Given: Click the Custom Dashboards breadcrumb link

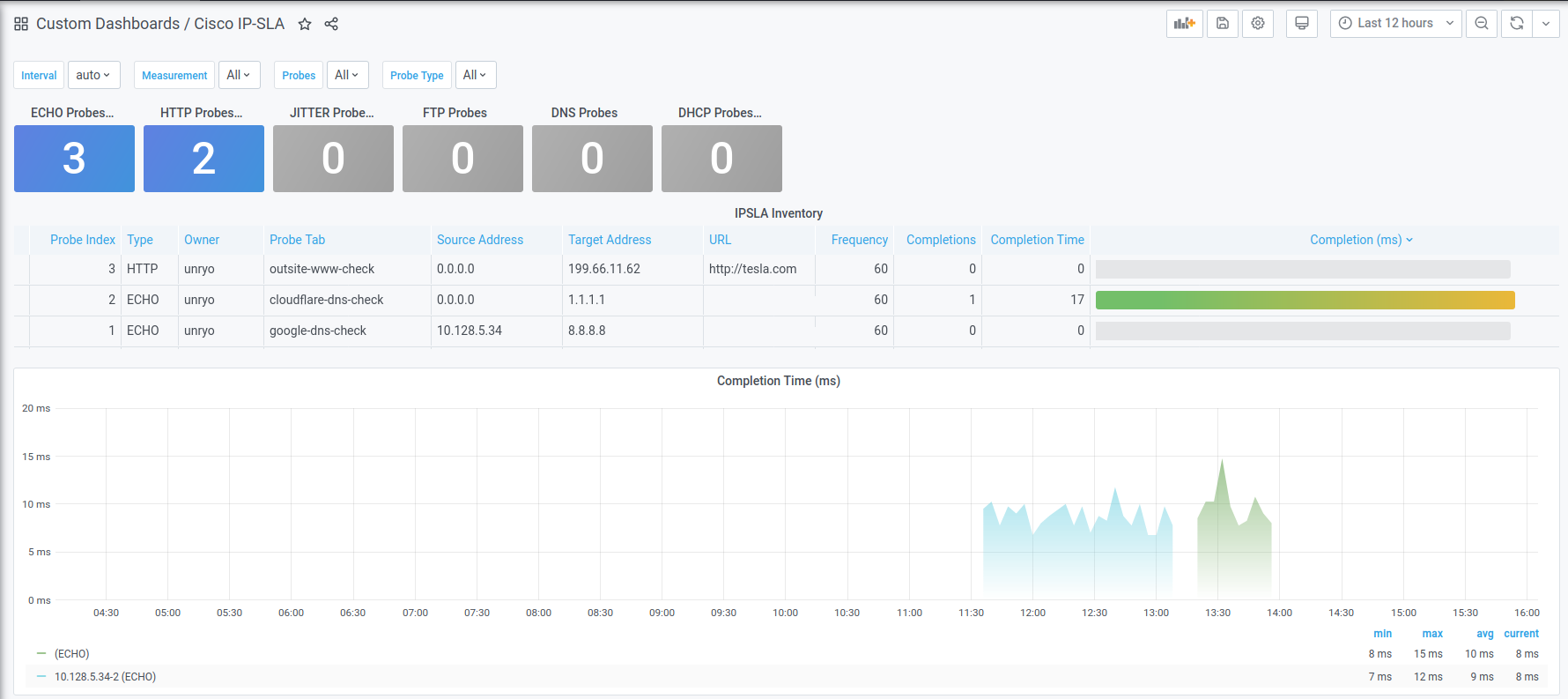Looking at the screenshot, I should point(107,24).
